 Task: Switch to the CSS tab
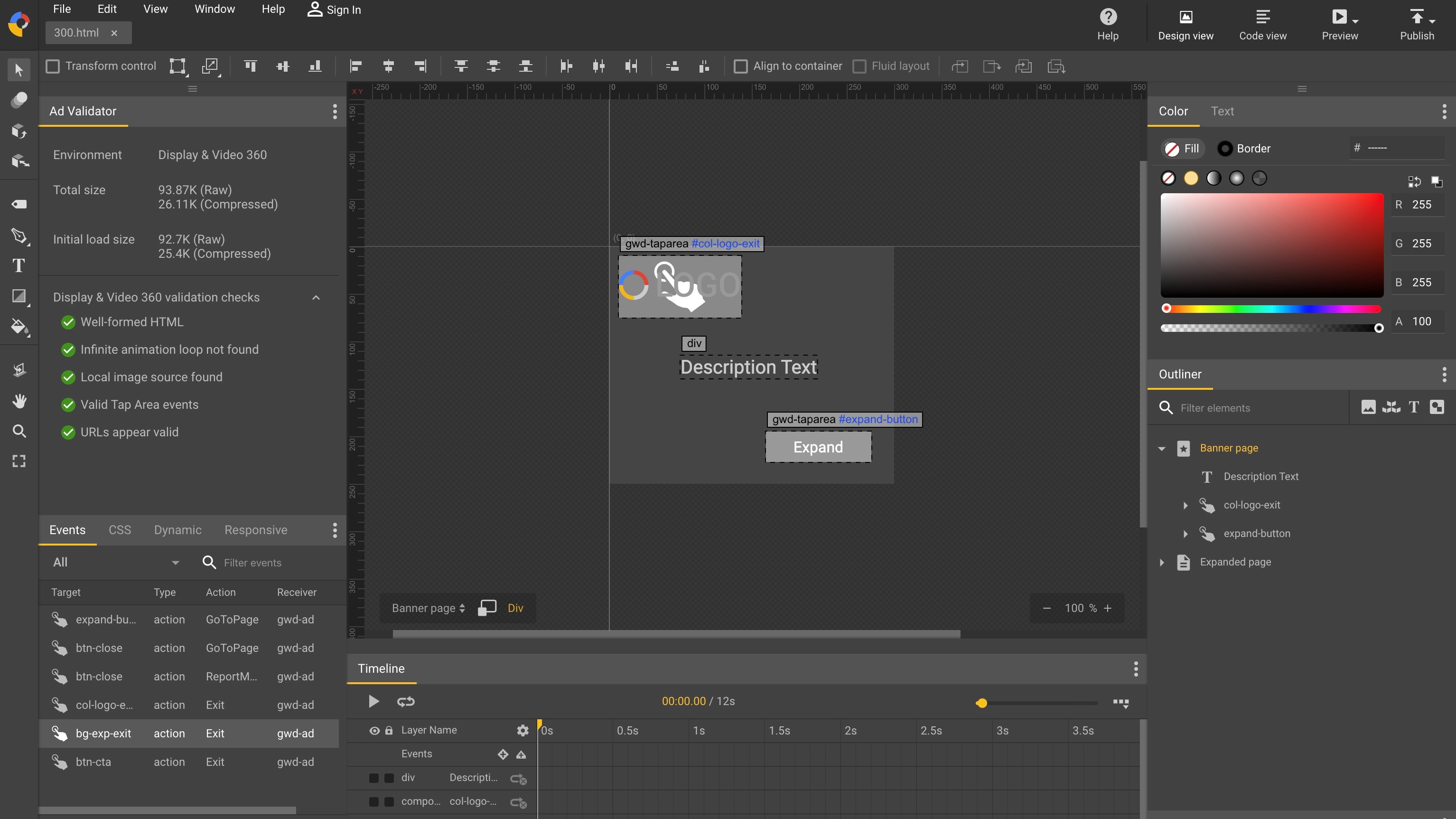pyautogui.click(x=119, y=530)
